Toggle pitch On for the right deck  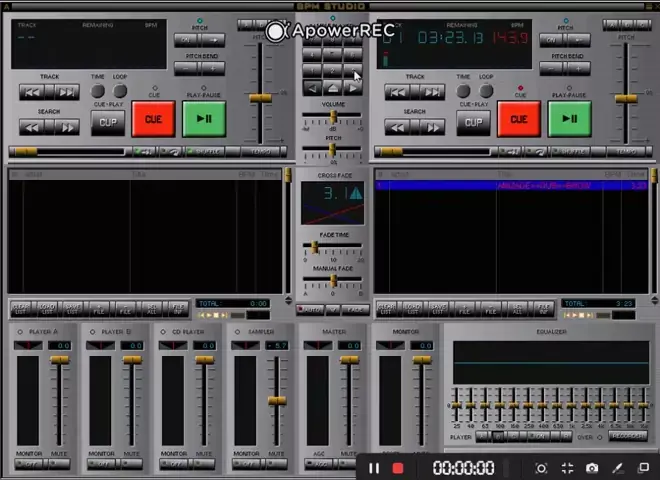pos(552,41)
